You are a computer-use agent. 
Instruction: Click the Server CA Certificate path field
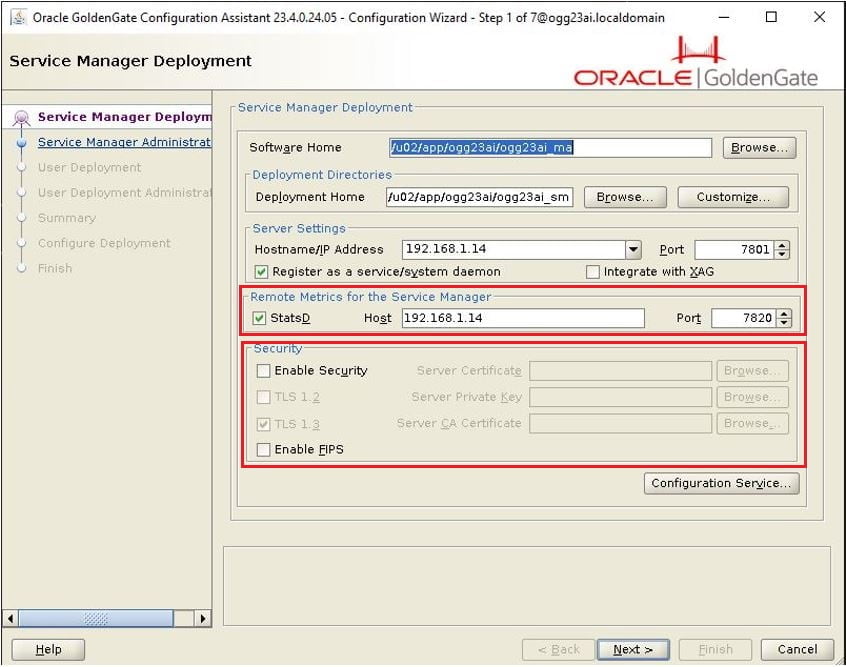tap(620, 424)
